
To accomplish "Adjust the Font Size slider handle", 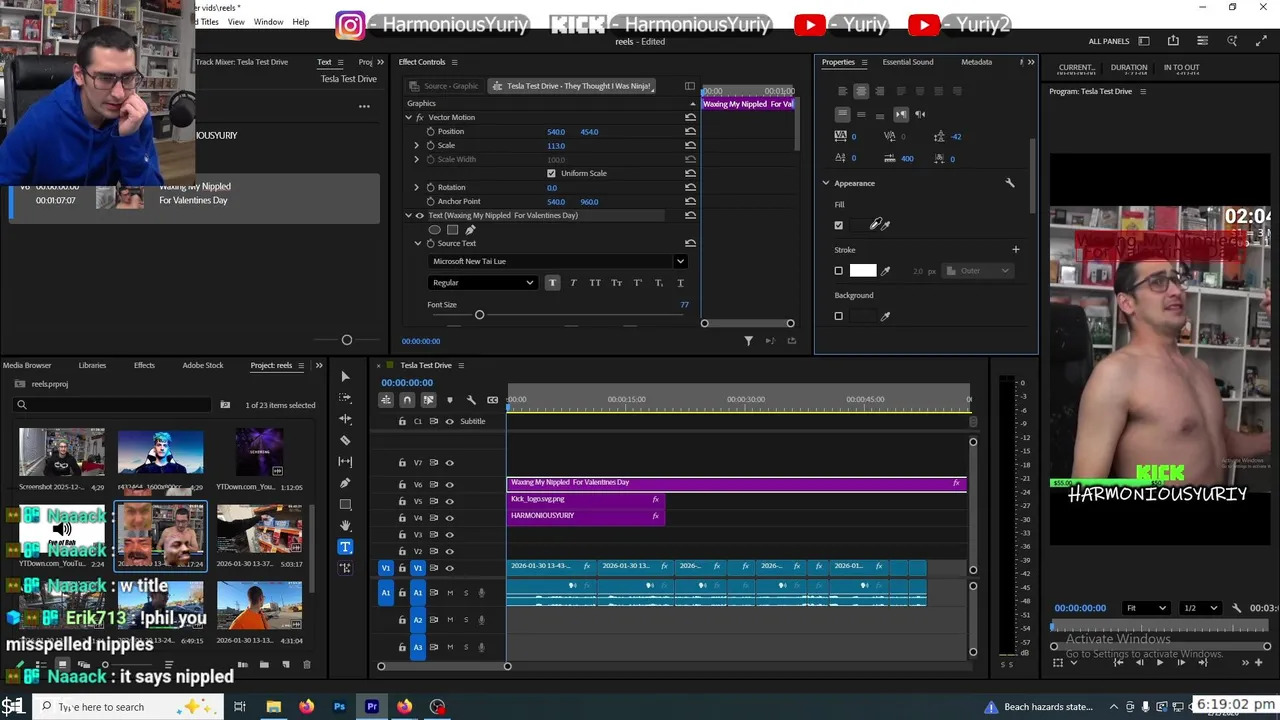I will click(x=479, y=315).
